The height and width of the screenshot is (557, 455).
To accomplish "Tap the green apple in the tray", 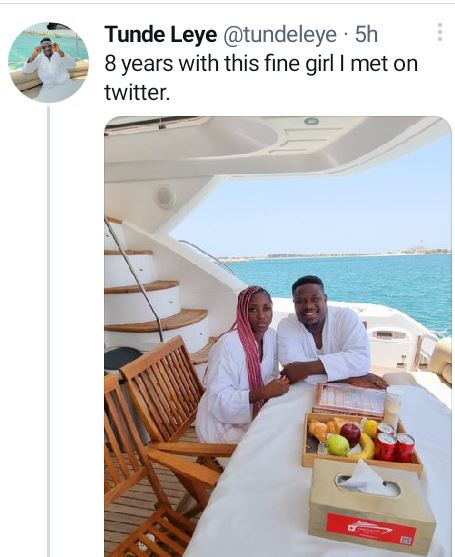I will point(338,445).
